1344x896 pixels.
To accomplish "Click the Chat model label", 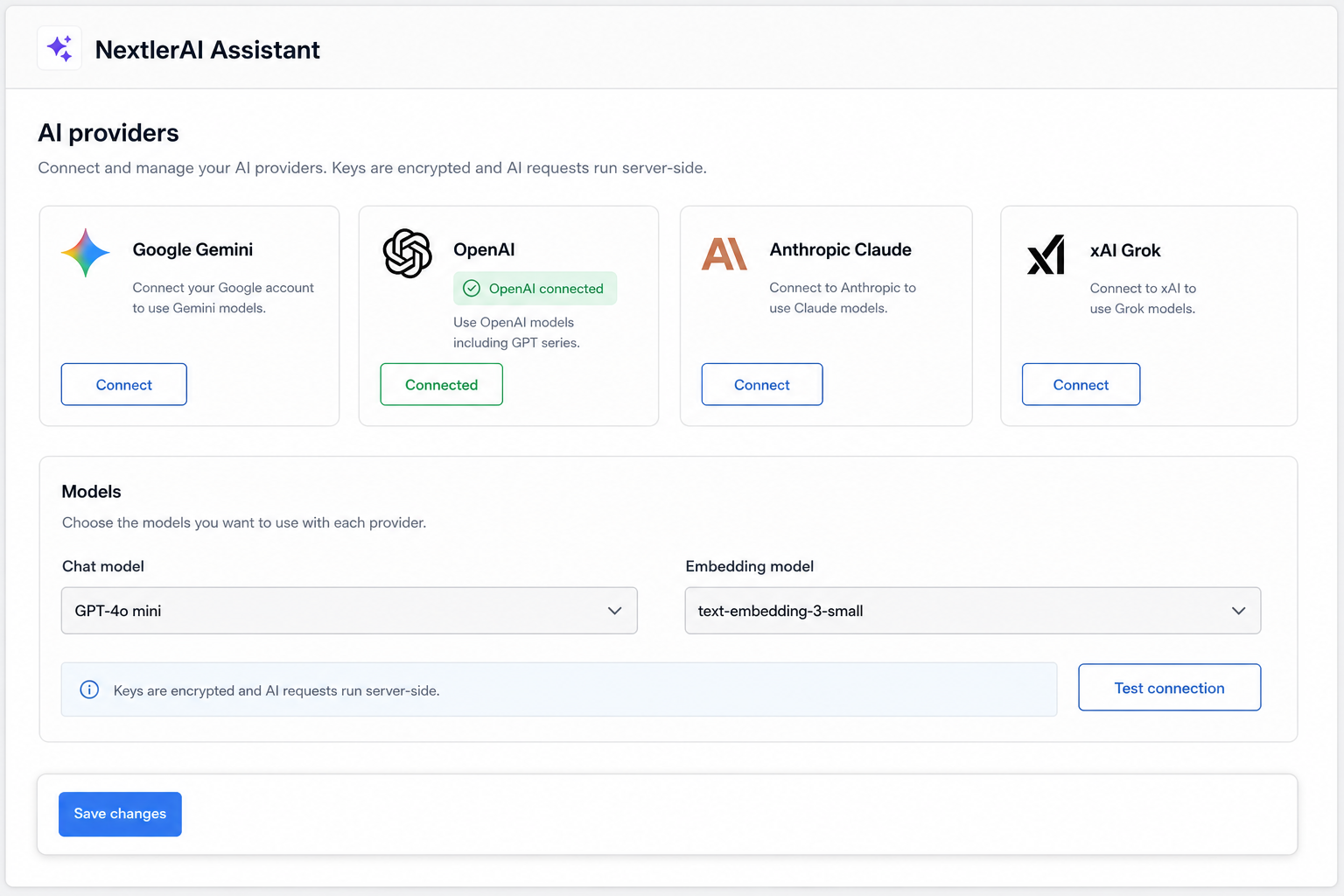I will point(103,566).
